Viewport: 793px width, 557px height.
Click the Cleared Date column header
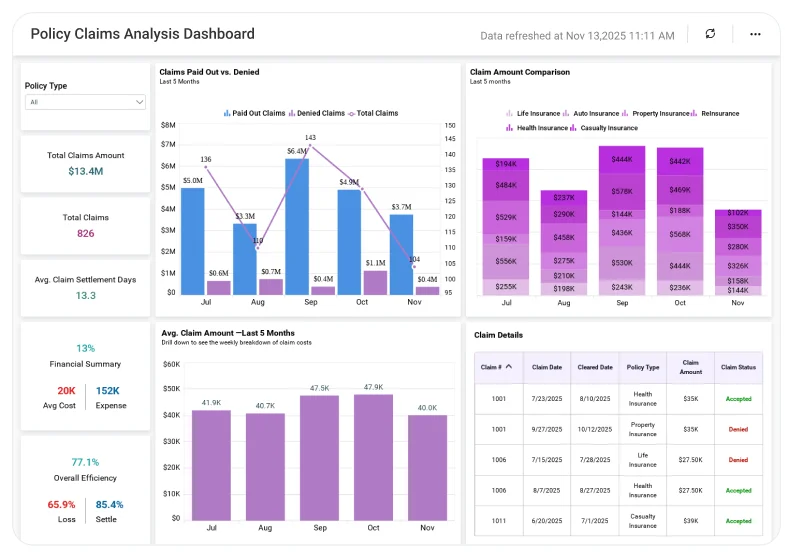click(x=595, y=367)
